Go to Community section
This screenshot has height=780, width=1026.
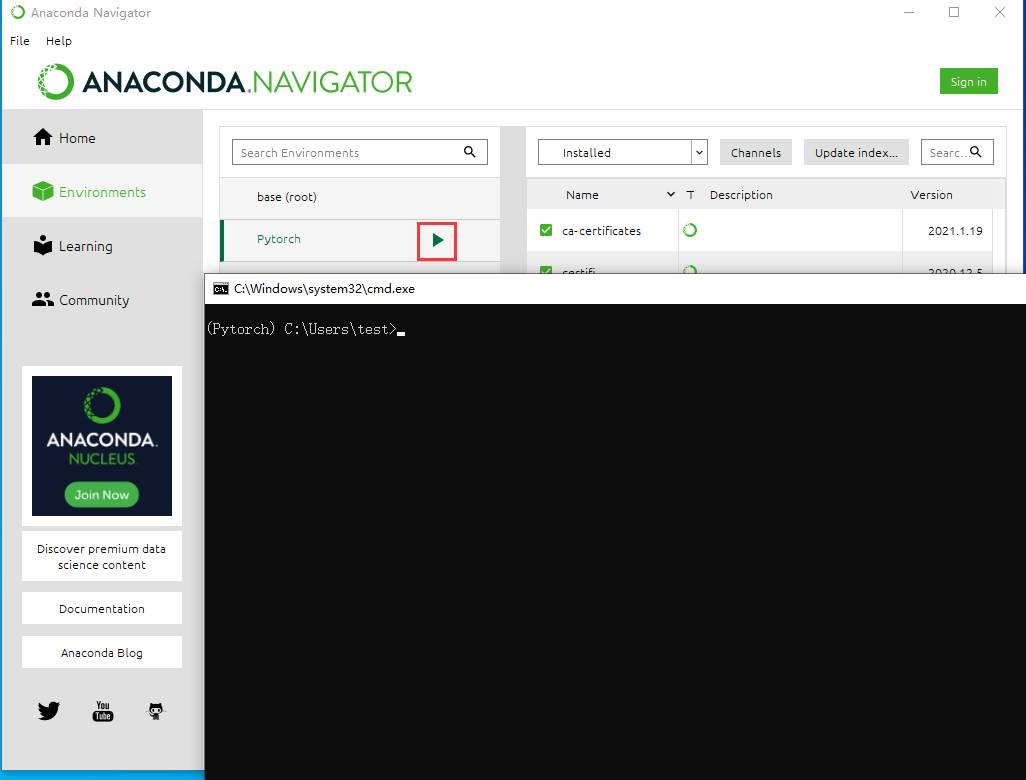click(x=102, y=300)
